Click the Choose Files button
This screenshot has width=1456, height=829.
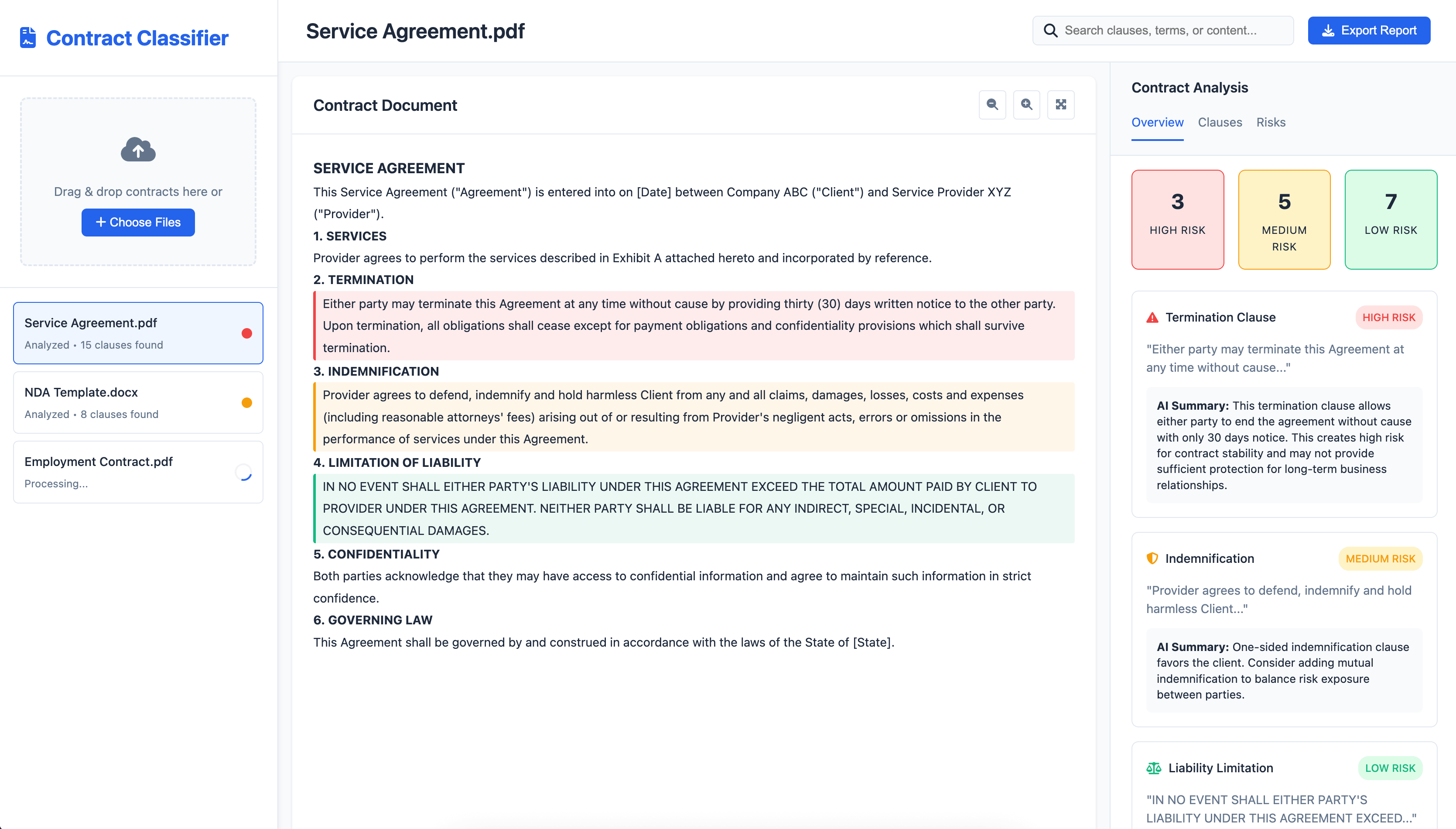pos(138,222)
